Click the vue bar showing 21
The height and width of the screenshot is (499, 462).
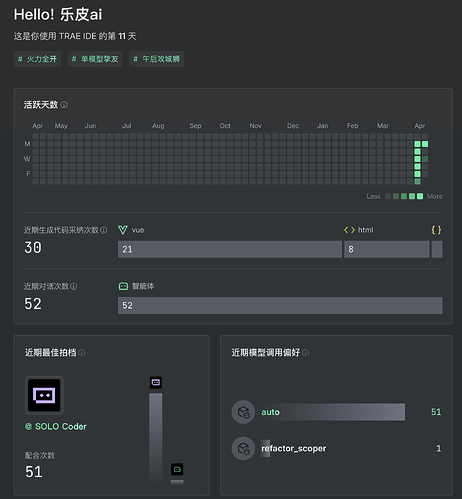point(230,249)
